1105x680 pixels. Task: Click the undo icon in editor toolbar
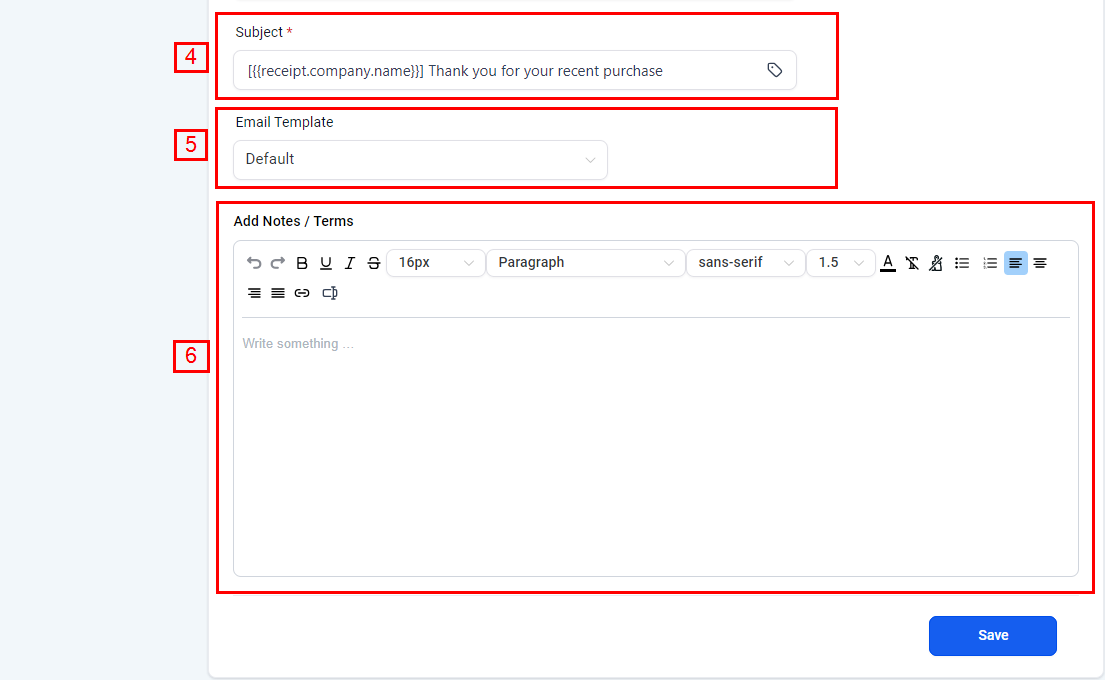[254, 263]
